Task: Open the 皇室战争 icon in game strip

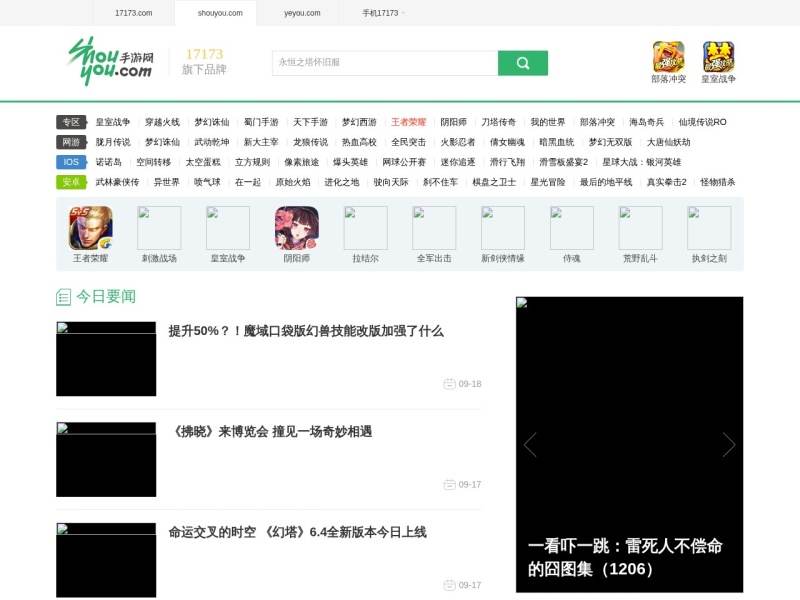Action: click(228, 228)
